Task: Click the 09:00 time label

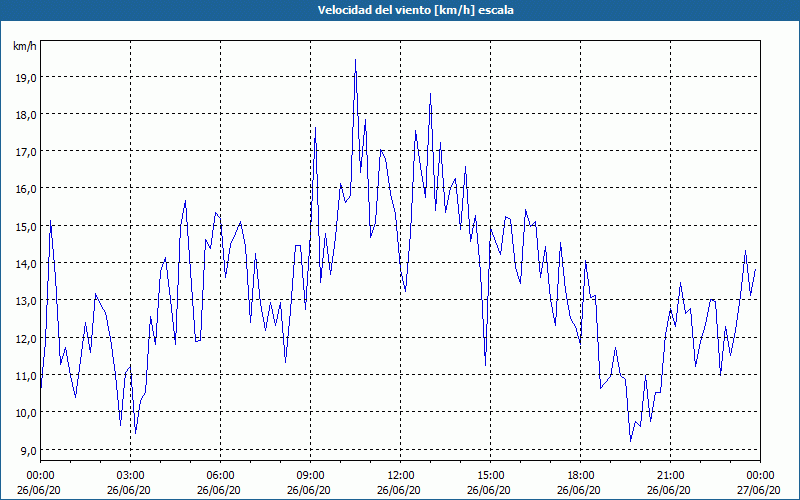Action: coord(311,476)
